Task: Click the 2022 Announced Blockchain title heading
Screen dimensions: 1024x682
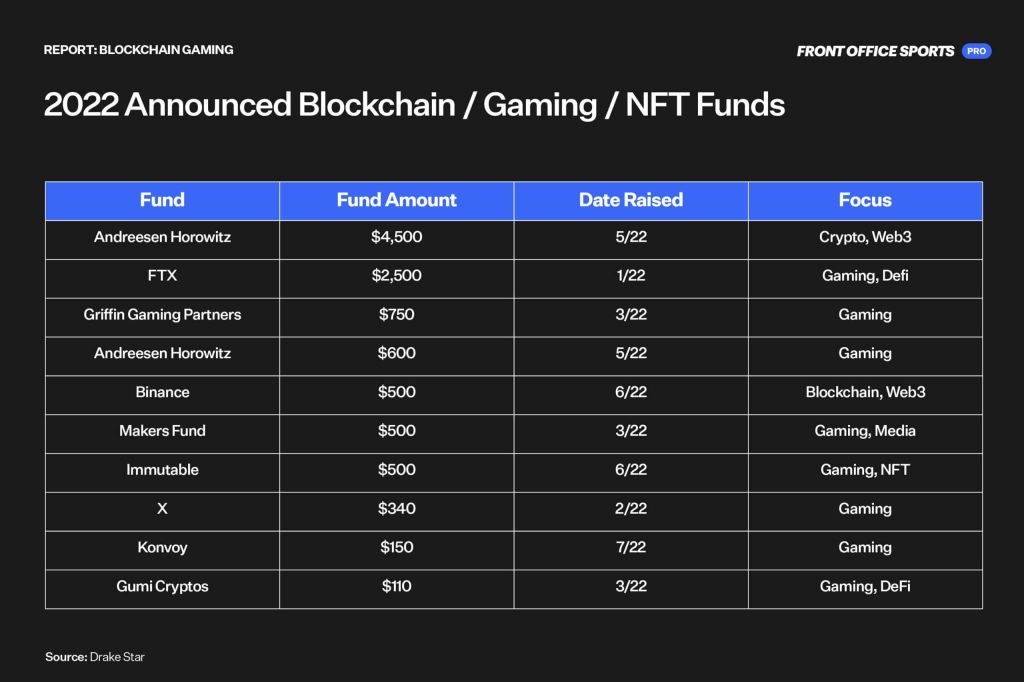Action: 414,105
